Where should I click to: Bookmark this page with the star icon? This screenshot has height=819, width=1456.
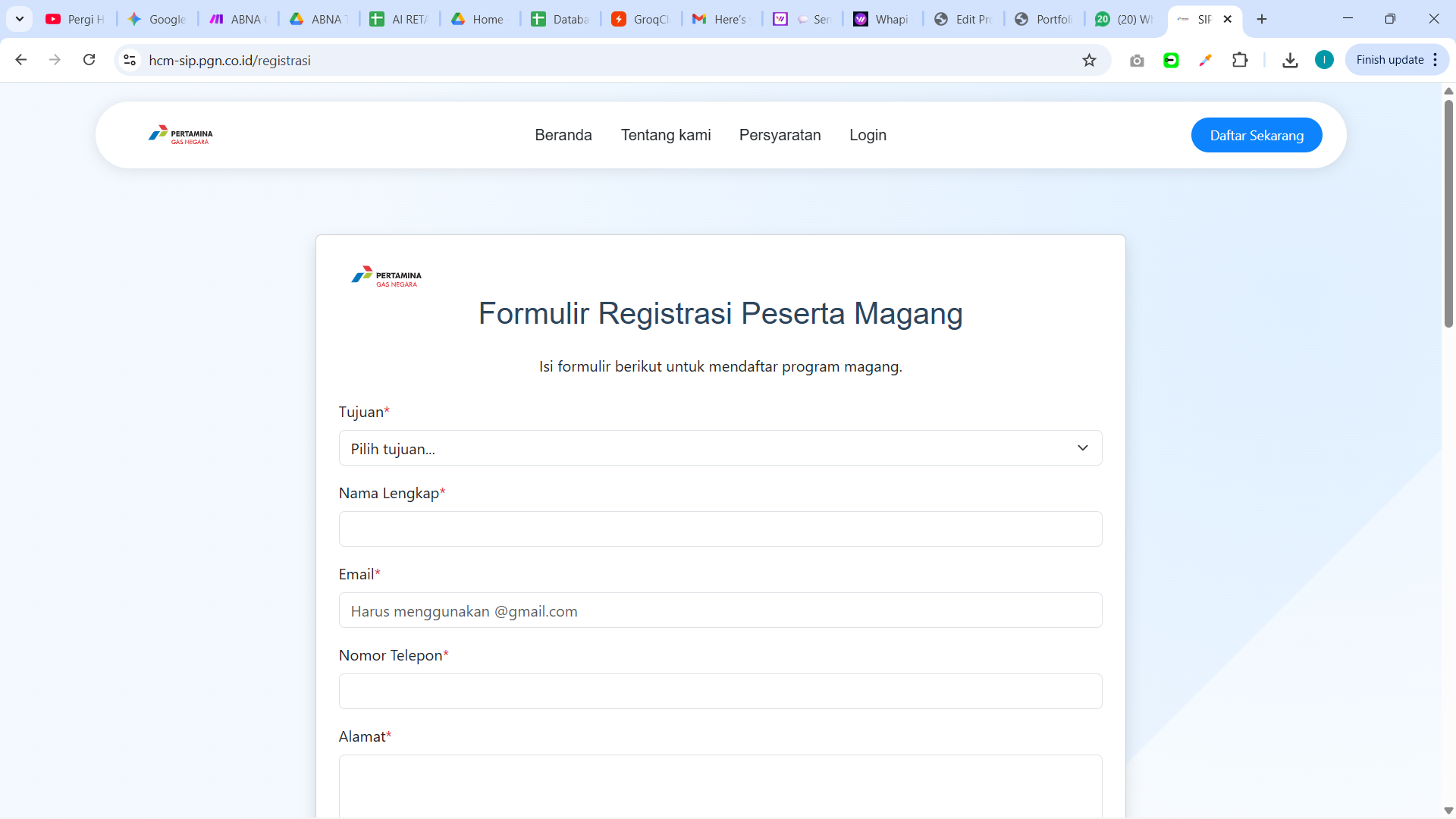[1089, 61]
